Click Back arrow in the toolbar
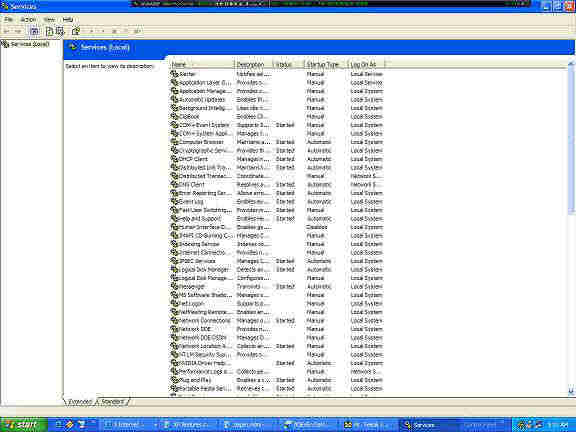This screenshot has width=576, height=432. 7,31
